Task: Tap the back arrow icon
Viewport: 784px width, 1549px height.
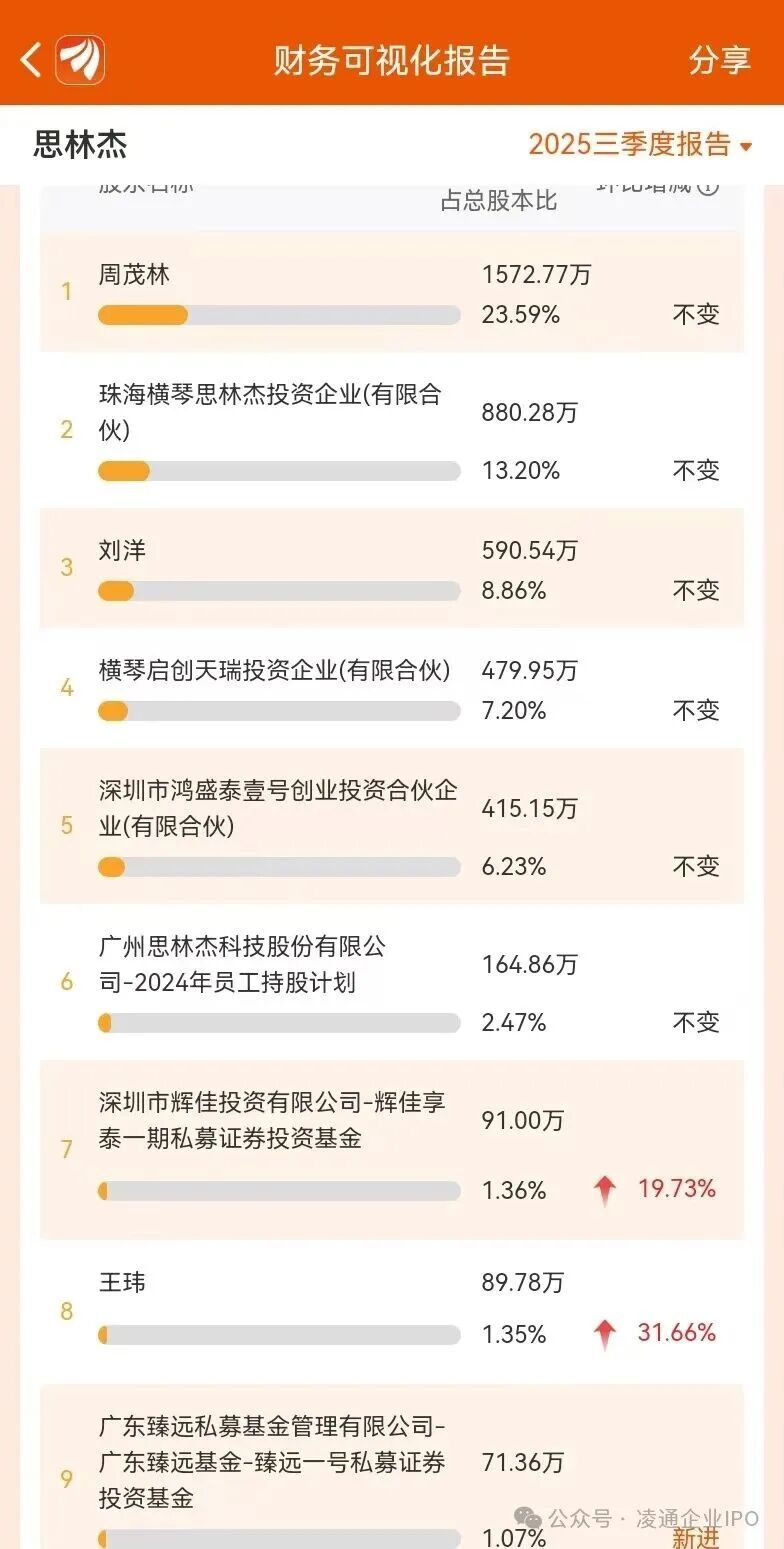Action: pos(31,60)
